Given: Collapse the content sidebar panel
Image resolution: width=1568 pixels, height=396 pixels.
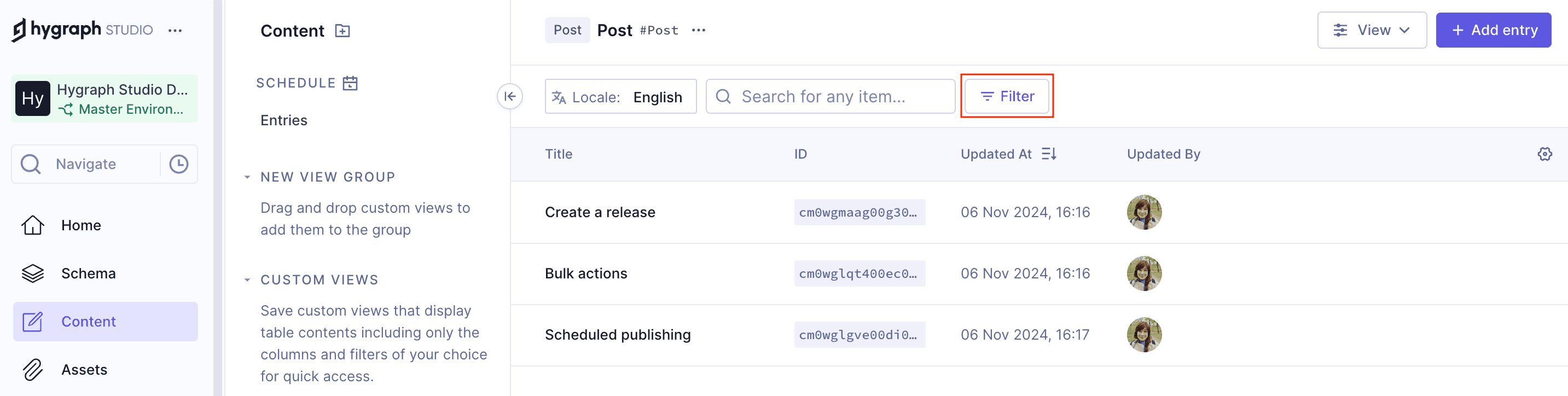Looking at the screenshot, I should tap(509, 96).
